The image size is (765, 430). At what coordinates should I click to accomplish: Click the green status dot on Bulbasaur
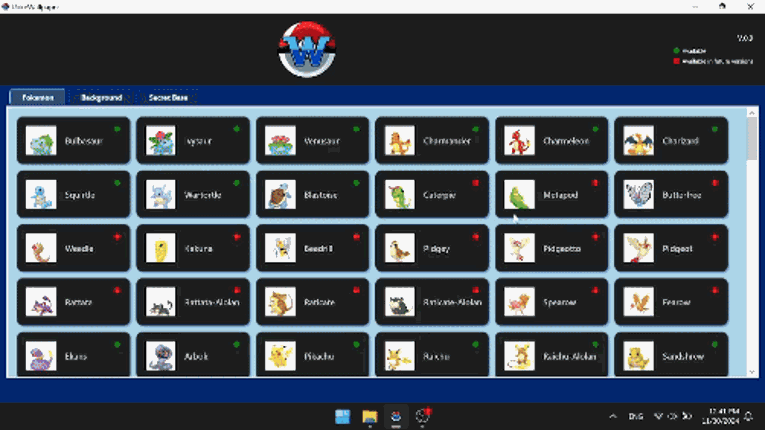point(117,129)
